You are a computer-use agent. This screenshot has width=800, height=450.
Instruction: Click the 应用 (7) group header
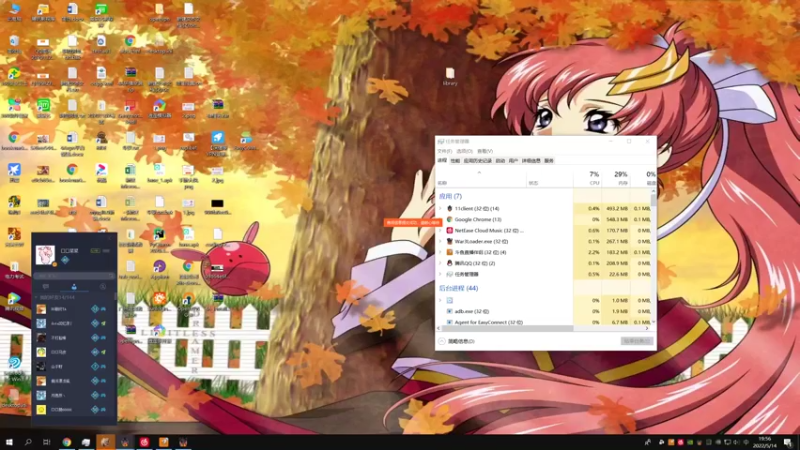click(450, 196)
